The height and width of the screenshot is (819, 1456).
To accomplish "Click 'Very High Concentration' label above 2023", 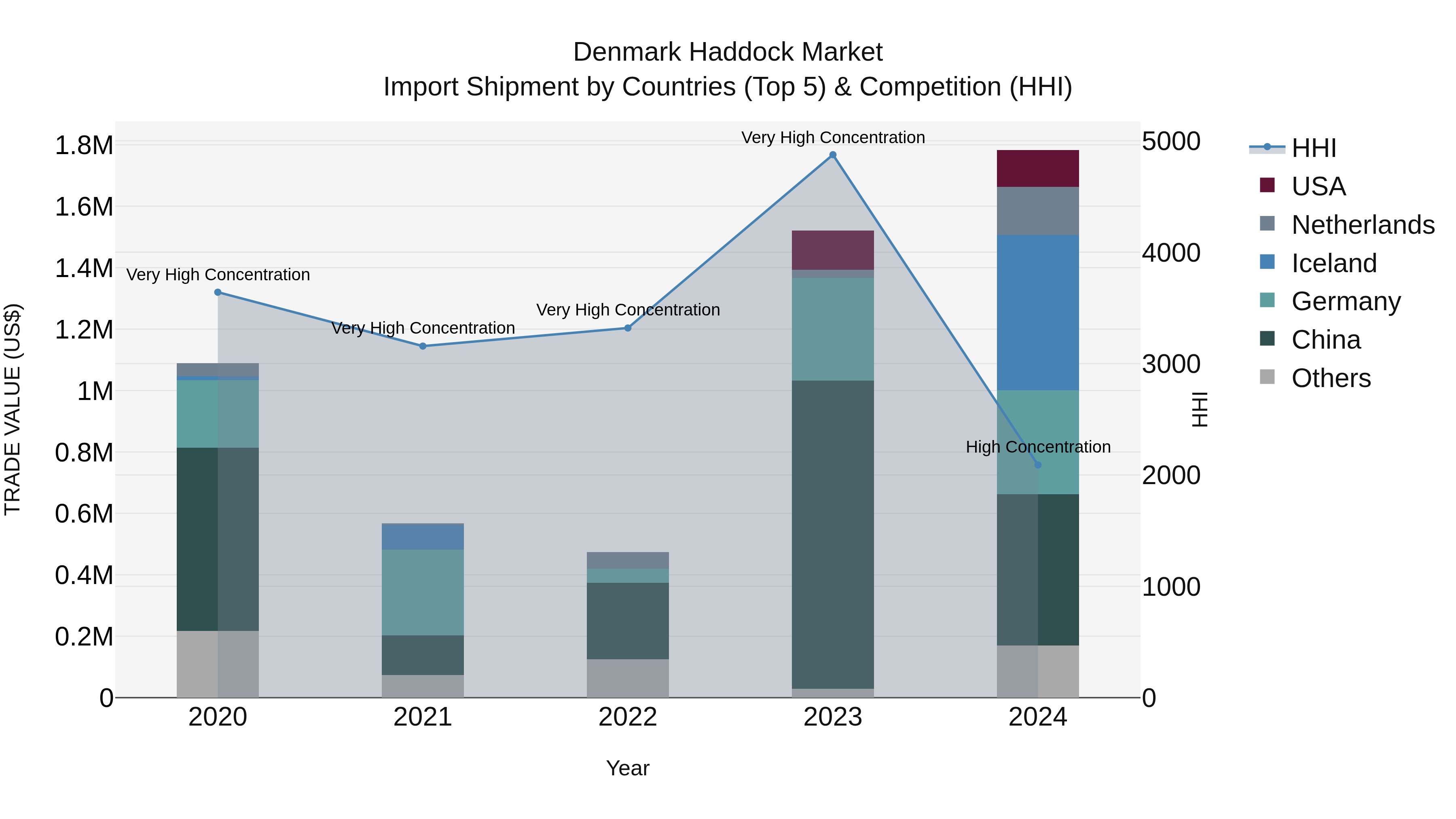I will [x=833, y=138].
